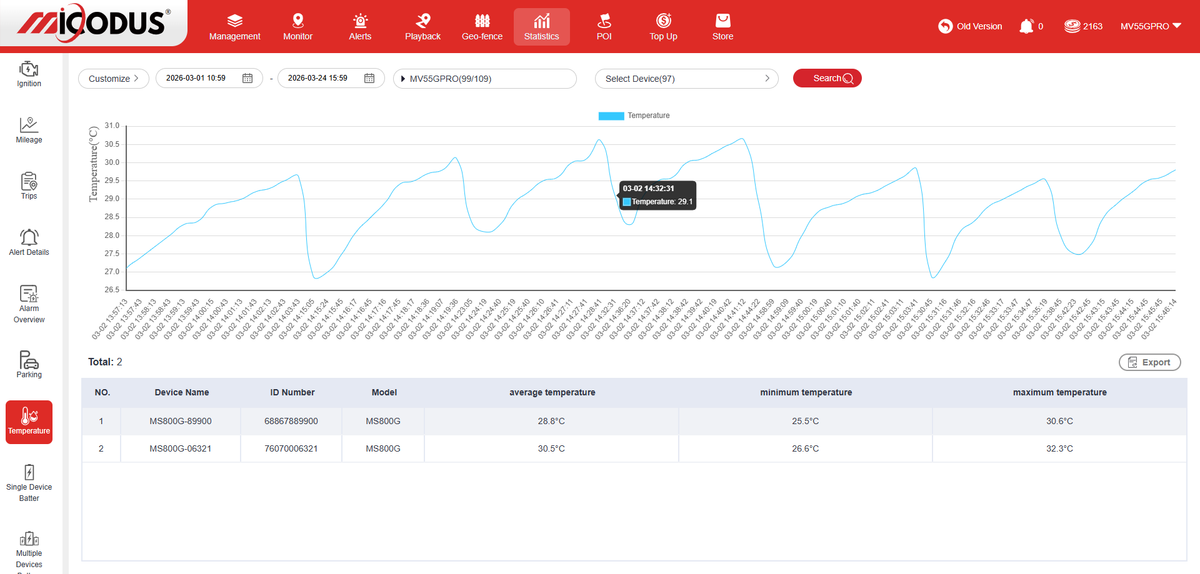Screen dimensions: 1200x574
Task: Click minimum temperature 26.6°C cell
Action: click(x=804, y=449)
